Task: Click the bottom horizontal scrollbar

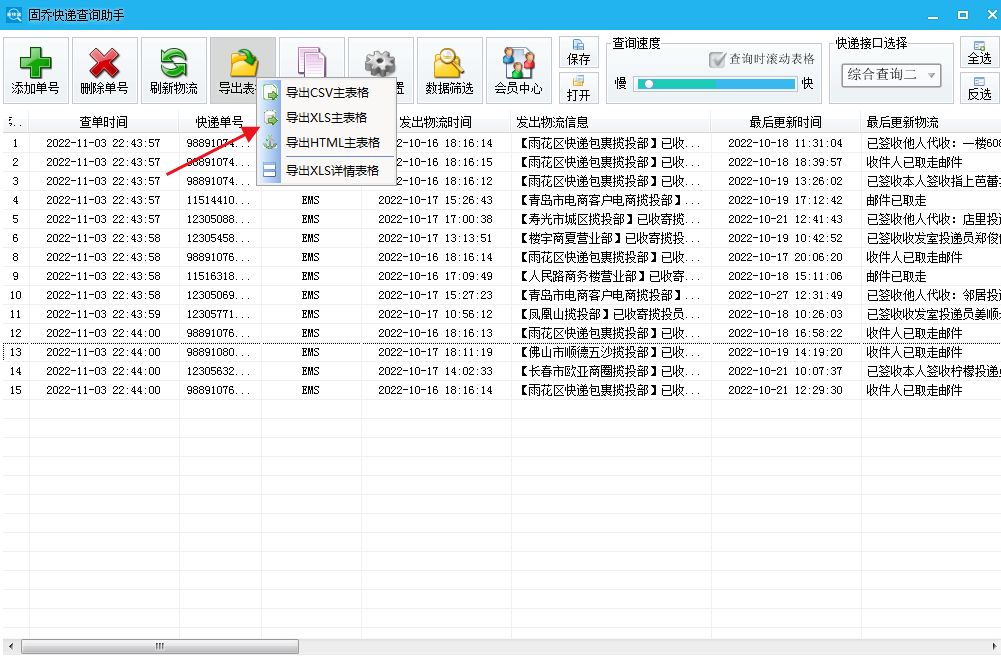Action: coord(160,647)
